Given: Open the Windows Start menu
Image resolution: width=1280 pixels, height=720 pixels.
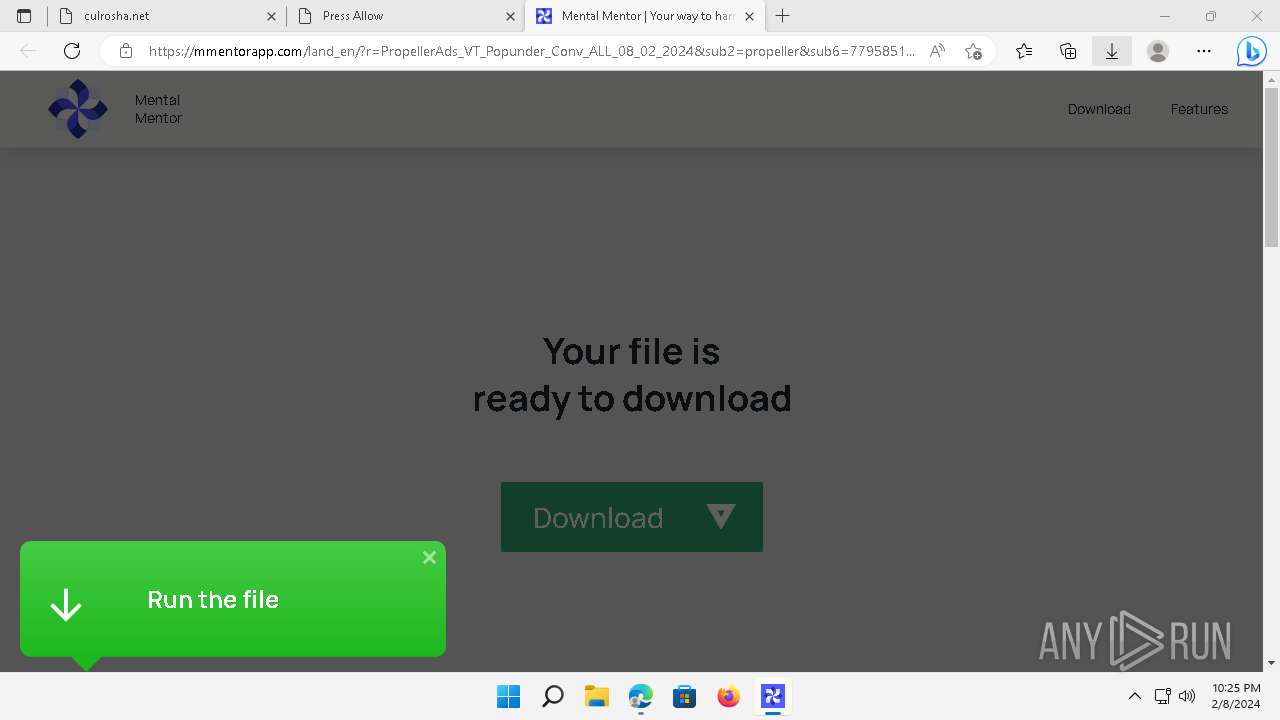Looking at the screenshot, I should tap(509, 696).
